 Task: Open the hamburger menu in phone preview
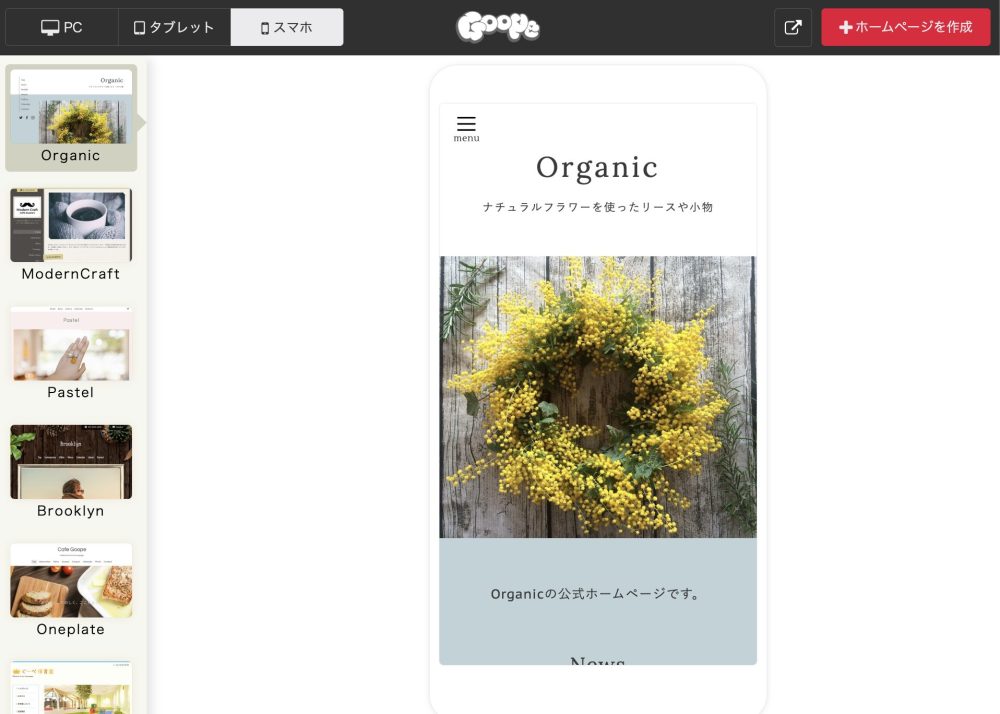466,127
